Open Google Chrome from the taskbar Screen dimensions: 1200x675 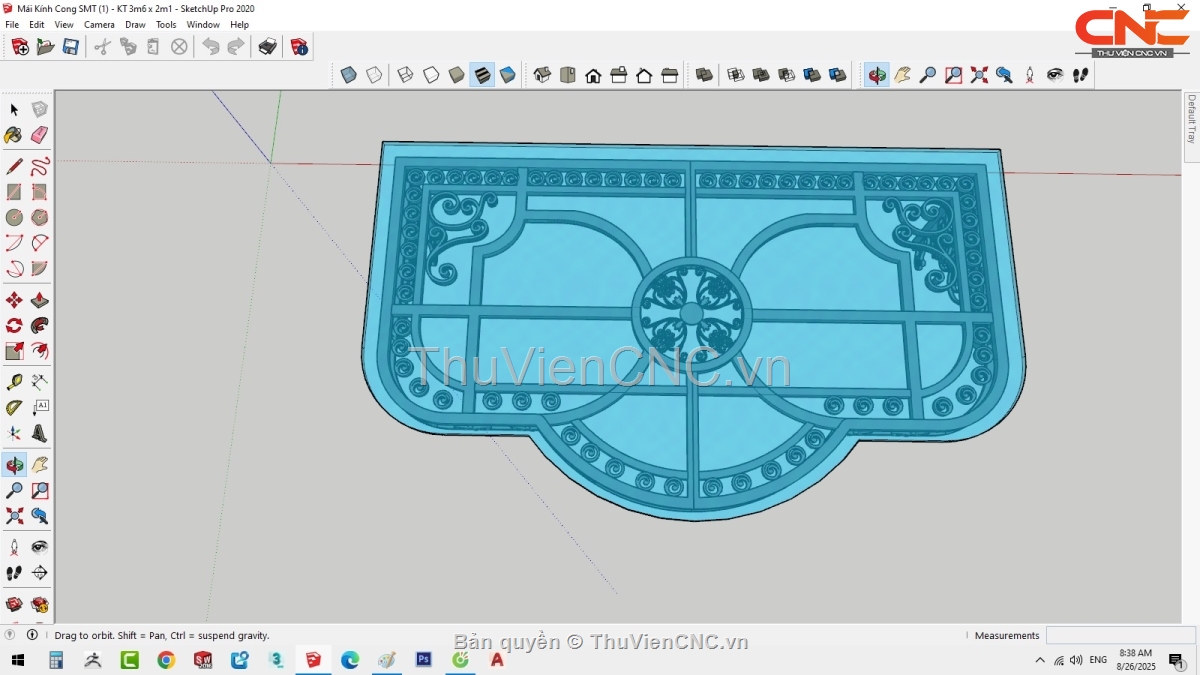point(166,660)
